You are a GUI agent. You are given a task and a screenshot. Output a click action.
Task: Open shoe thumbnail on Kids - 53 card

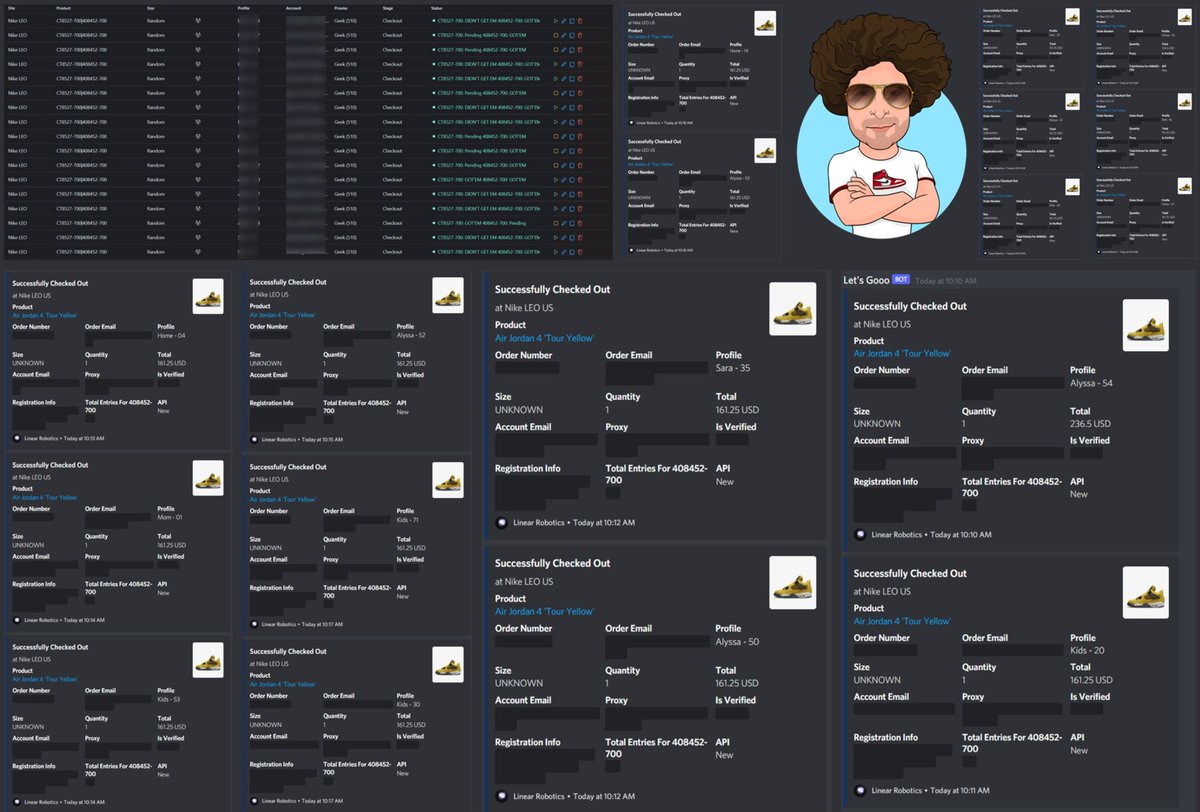click(x=207, y=659)
